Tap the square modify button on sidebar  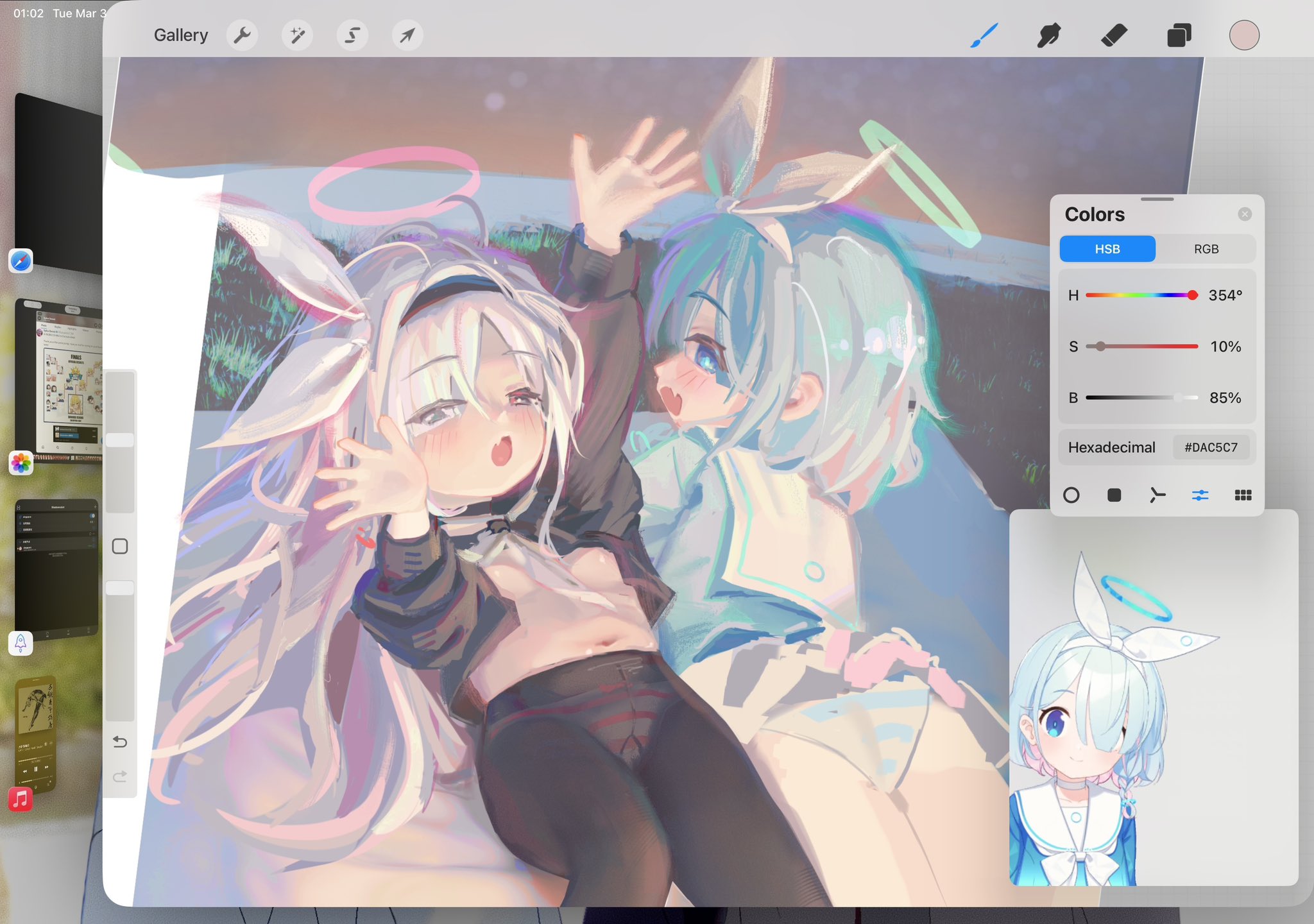click(x=120, y=547)
